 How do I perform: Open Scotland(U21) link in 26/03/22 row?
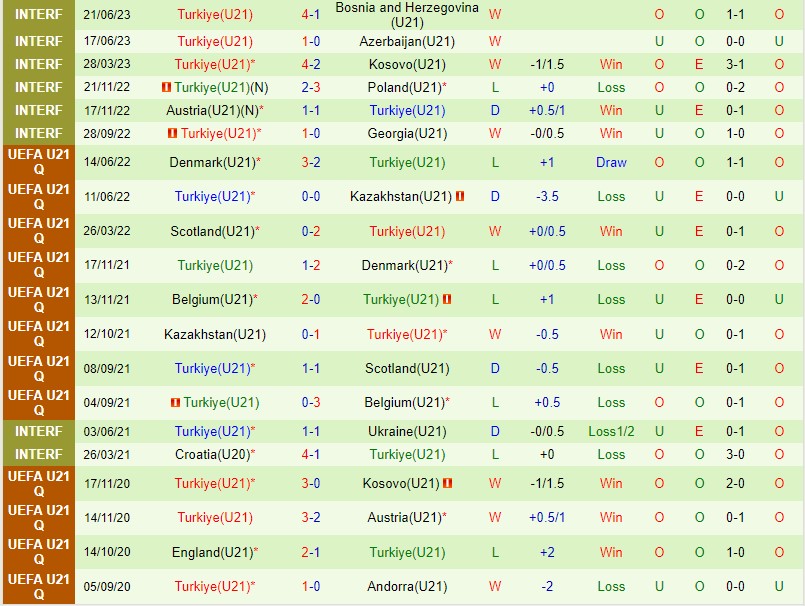click(215, 232)
